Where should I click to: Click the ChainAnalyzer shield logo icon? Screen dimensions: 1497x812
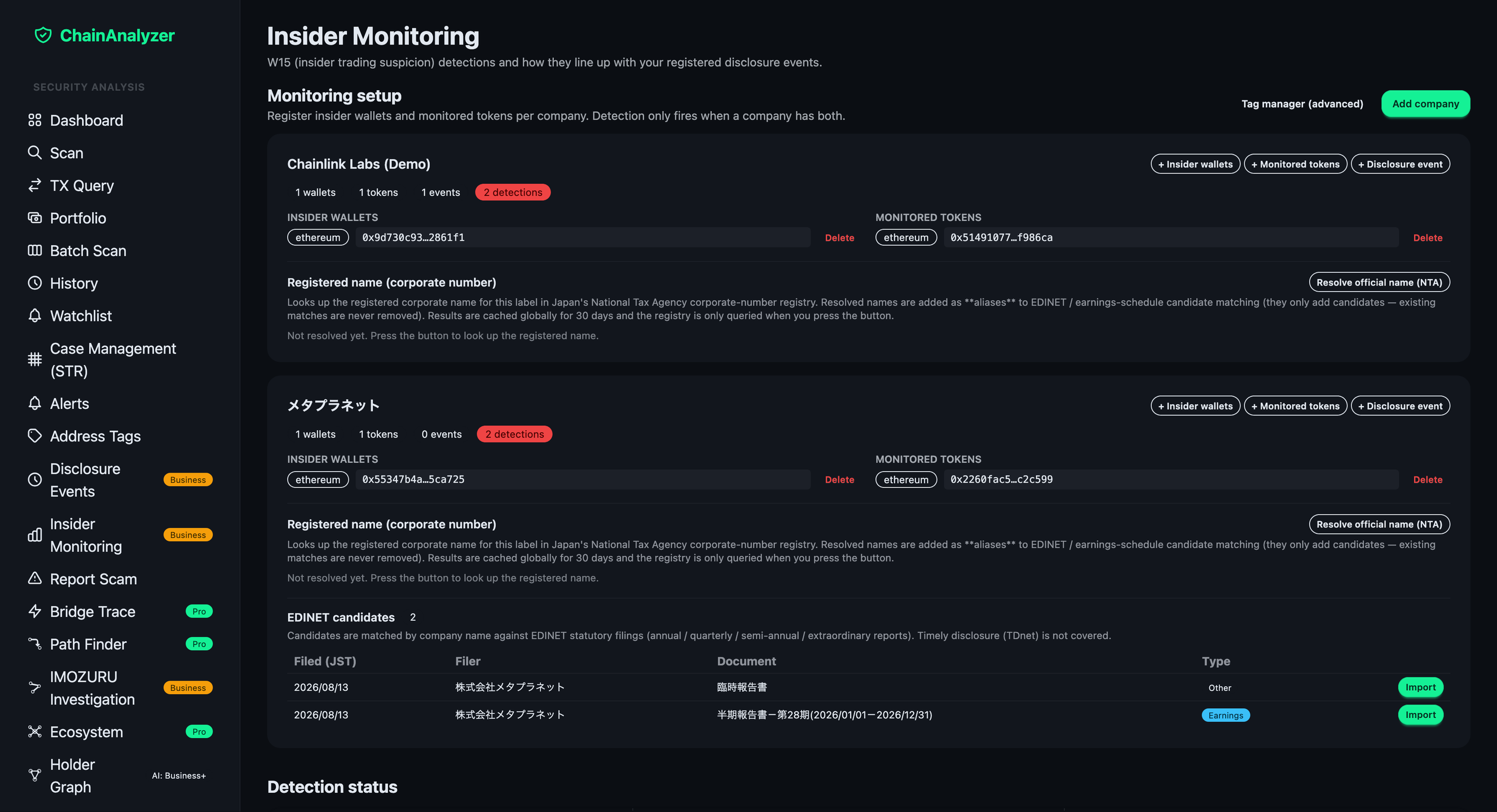pyautogui.click(x=43, y=36)
